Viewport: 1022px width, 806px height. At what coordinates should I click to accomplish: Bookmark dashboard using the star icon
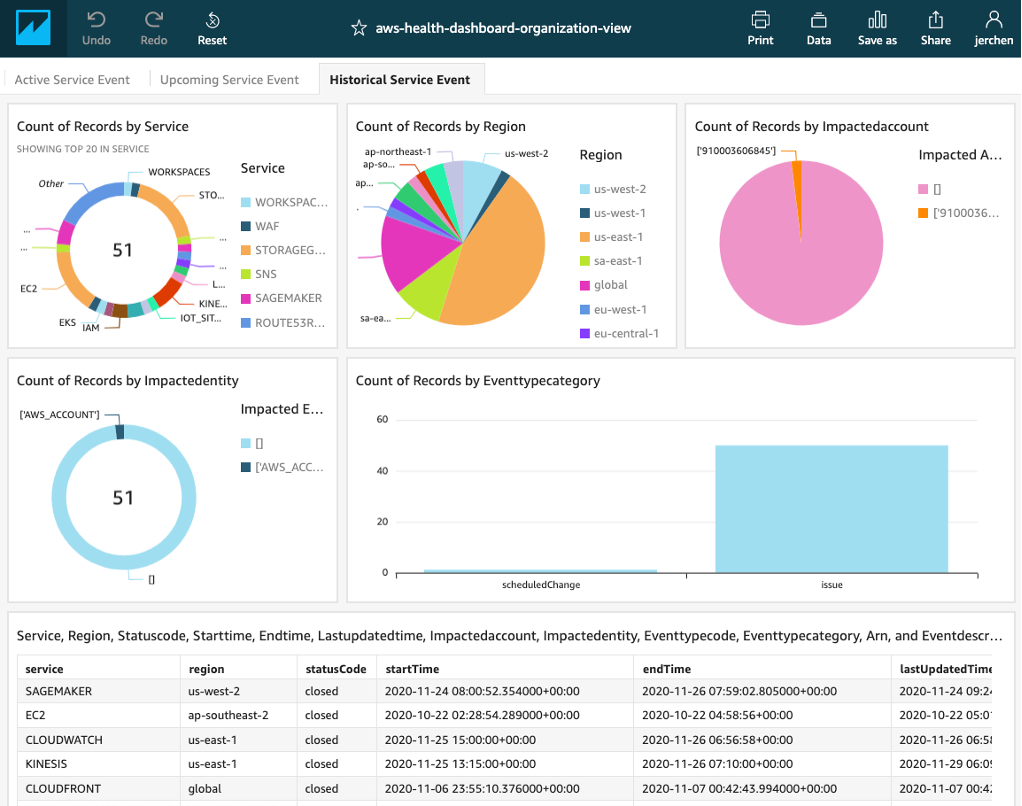pos(359,28)
